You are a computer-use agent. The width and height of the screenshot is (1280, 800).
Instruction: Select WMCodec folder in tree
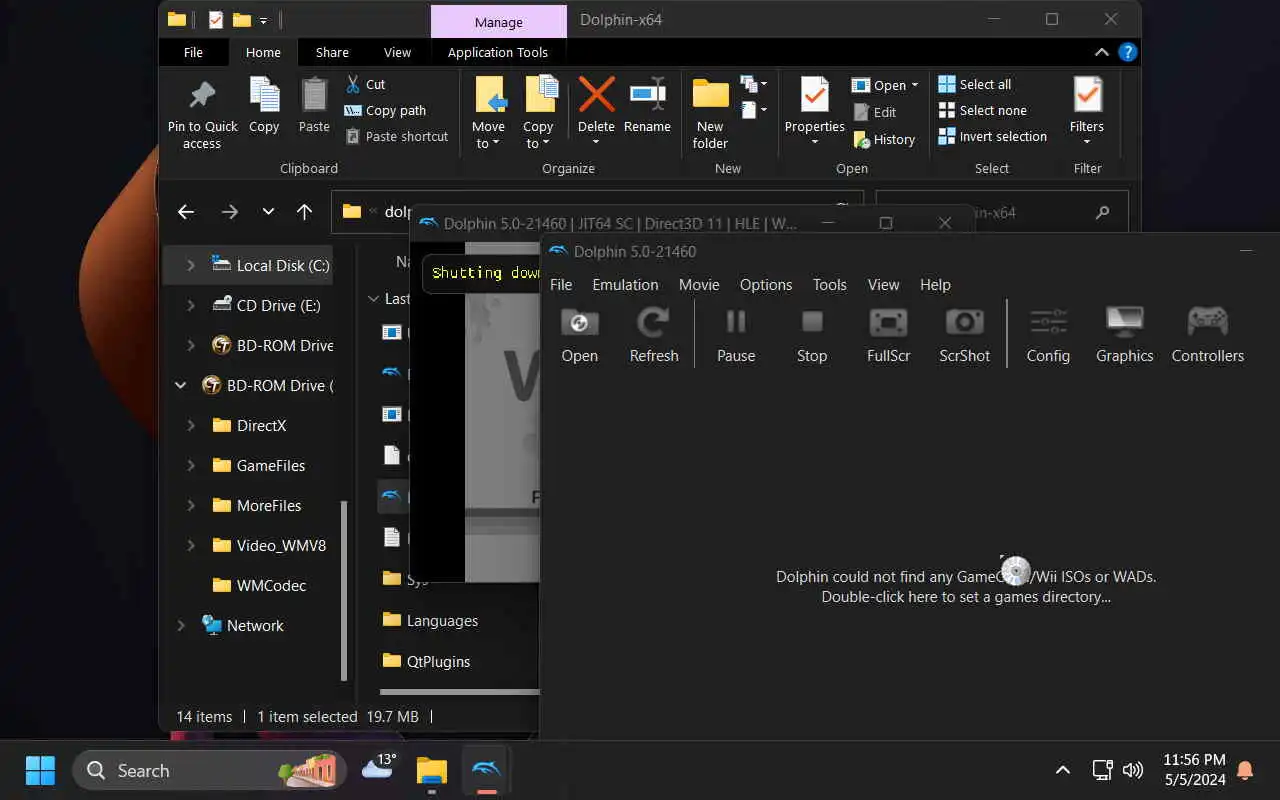[260, 585]
